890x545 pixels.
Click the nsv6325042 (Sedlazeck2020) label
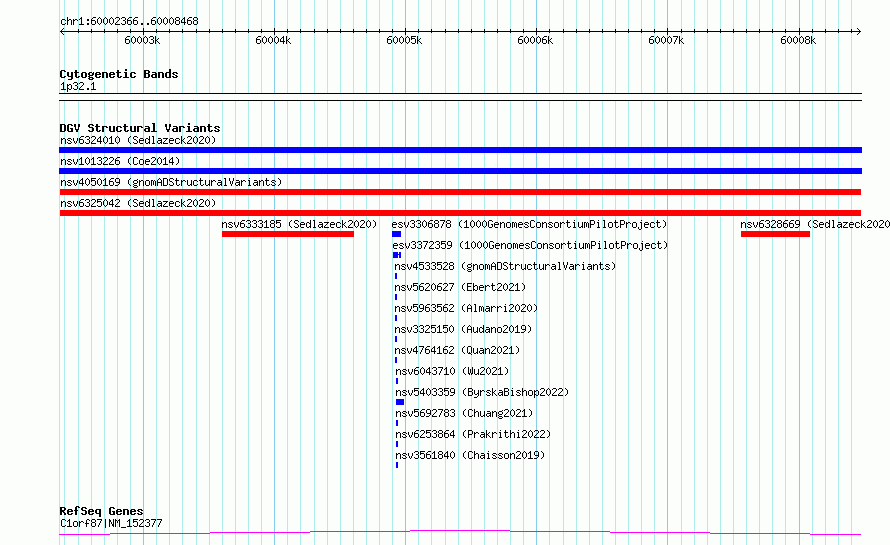click(138, 203)
